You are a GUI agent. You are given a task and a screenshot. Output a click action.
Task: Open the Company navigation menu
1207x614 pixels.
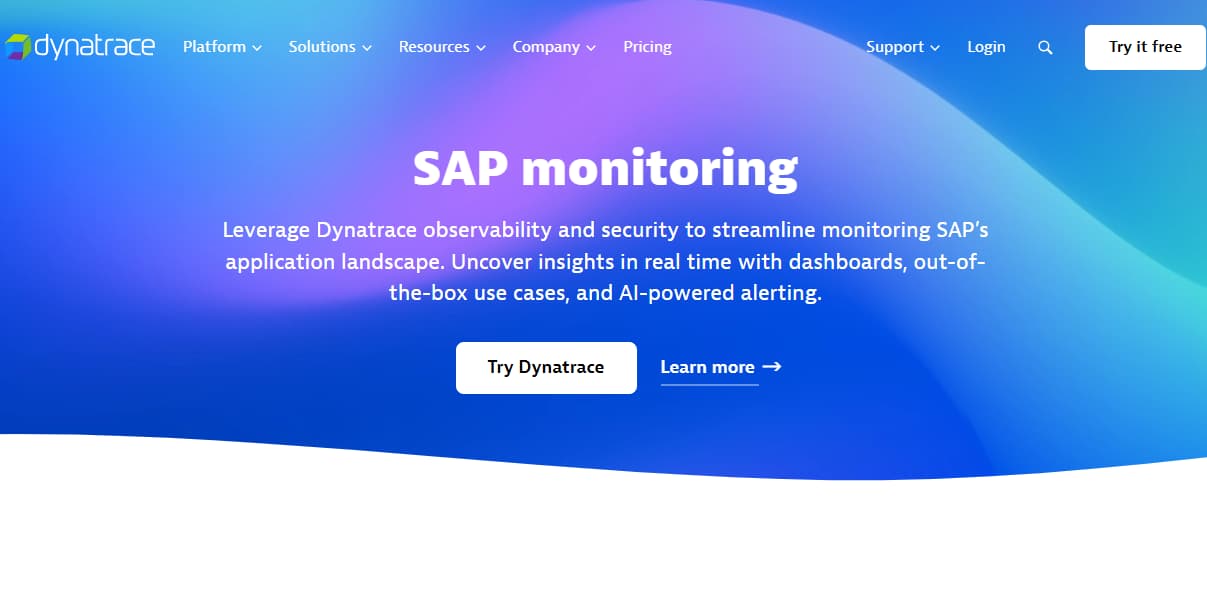(x=547, y=46)
